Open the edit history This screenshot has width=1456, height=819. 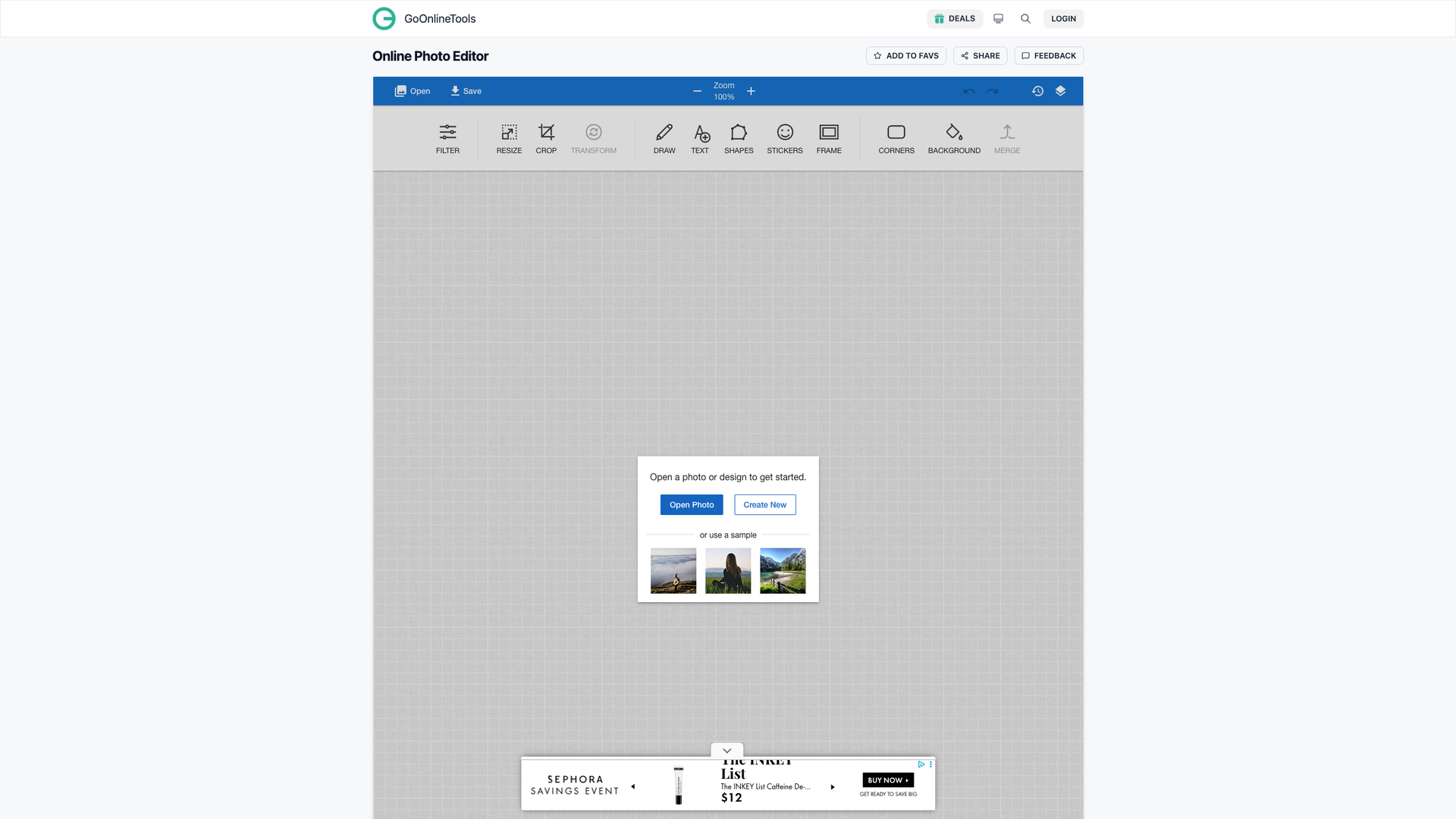pyautogui.click(x=1037, y=90)
